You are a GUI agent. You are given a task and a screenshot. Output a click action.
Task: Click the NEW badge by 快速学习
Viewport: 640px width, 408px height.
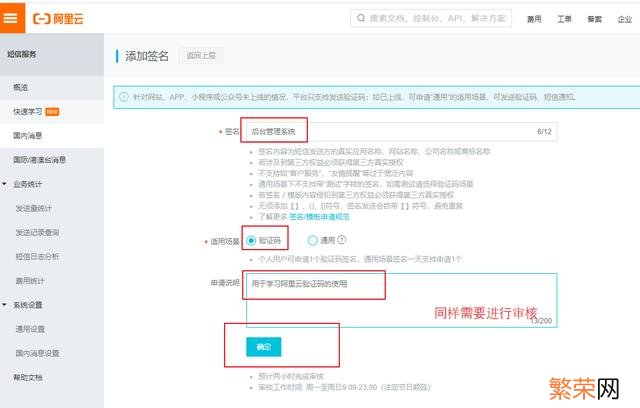tap(52, 112)
